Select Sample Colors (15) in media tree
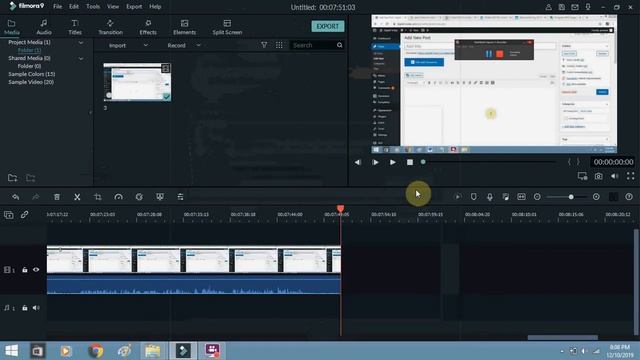 pos(32,74)
